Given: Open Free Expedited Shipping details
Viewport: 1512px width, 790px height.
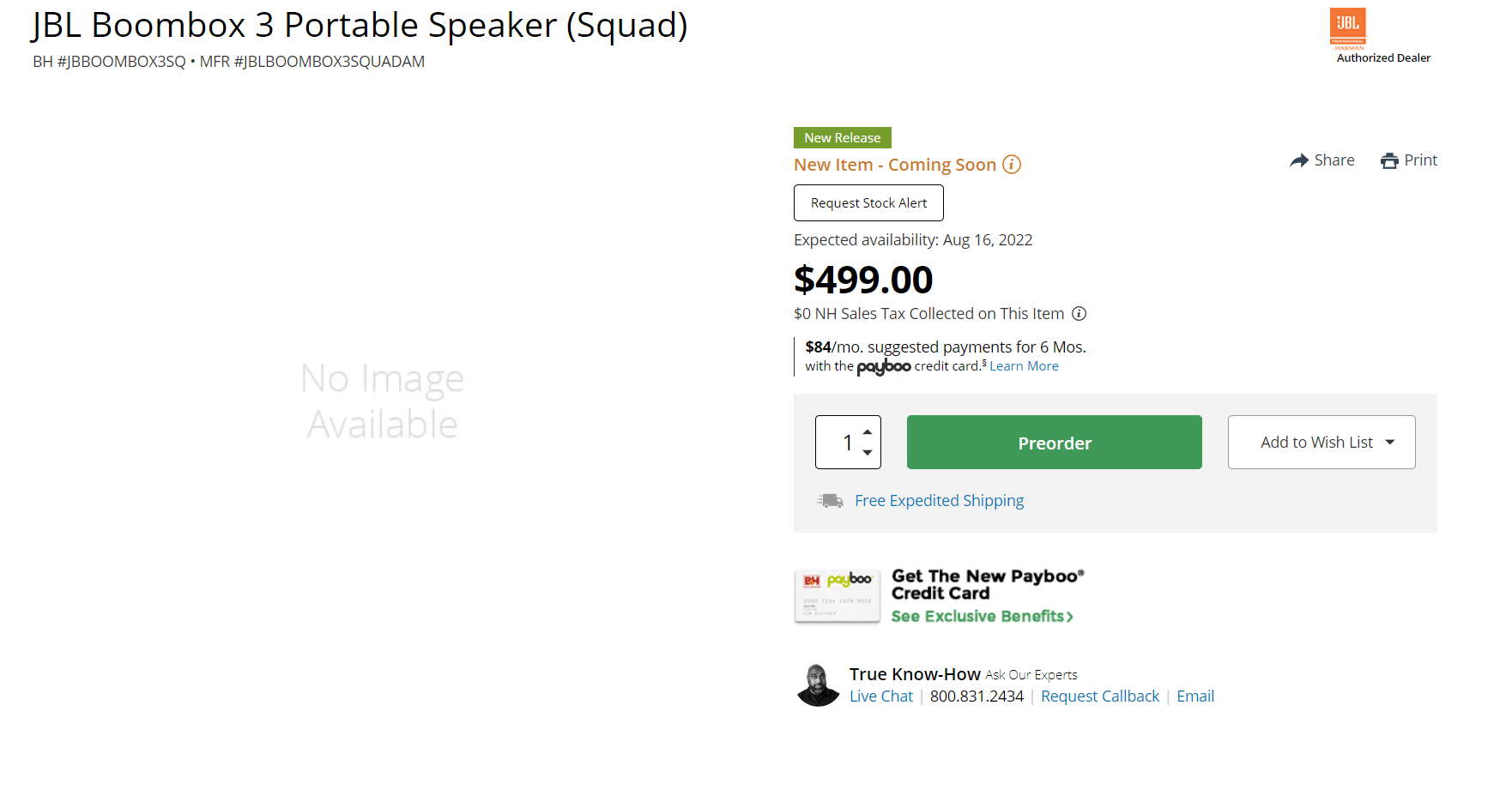Looking at the screenshot, I should pyautogui.click(x=939, y=499).
